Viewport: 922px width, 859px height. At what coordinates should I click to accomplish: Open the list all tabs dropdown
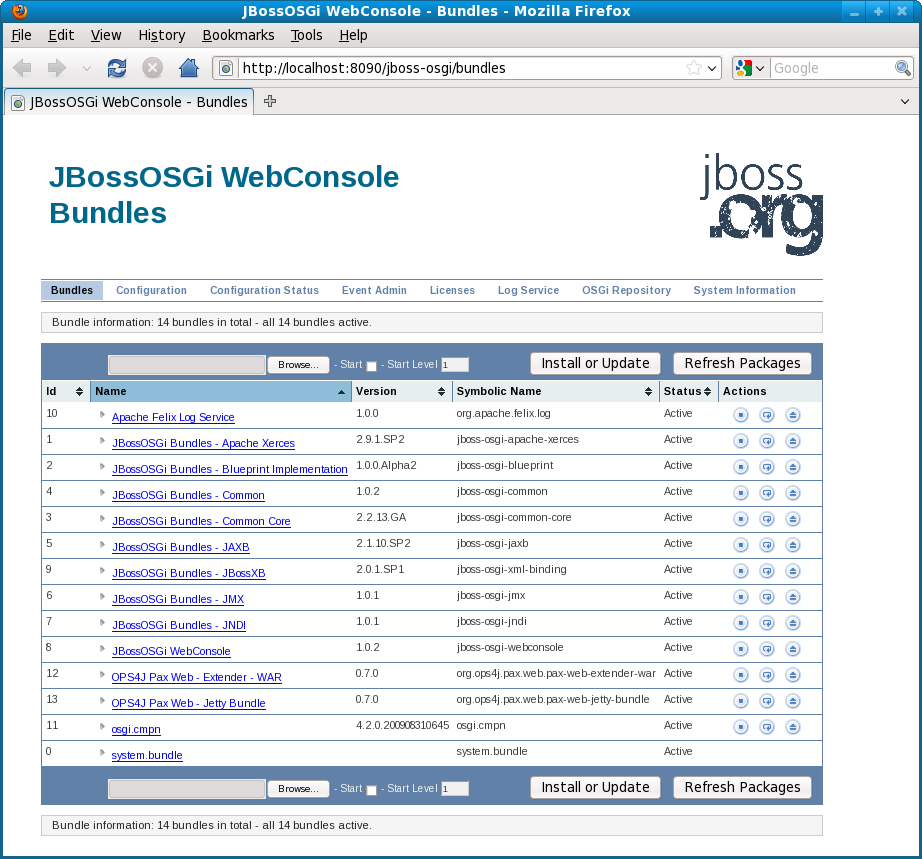(x=905, y=102)
